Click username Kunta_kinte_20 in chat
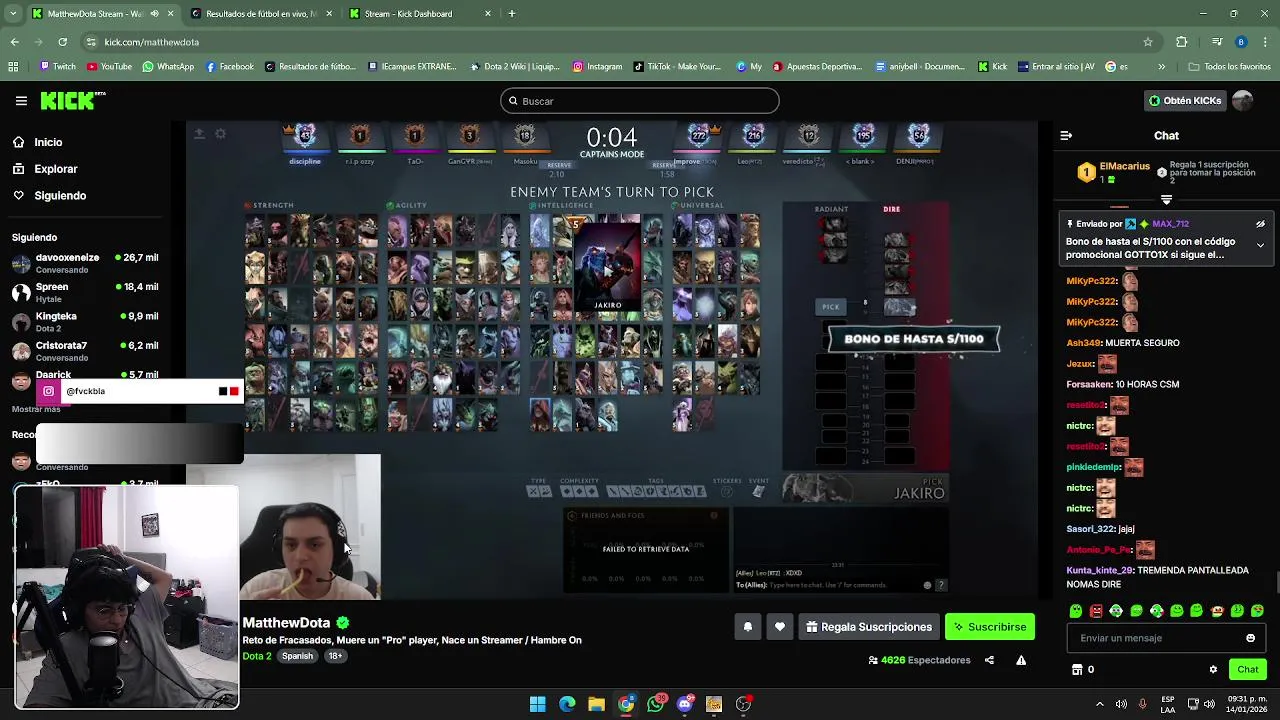This screenshot has height=720, width=1280. click(x=1100, y=570)
